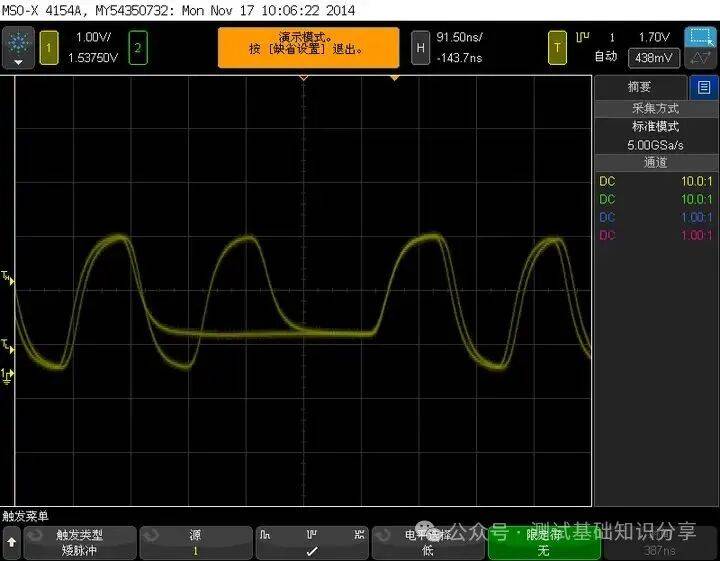Open the 触发类型 trigger type softkey

tap(78, 542)
